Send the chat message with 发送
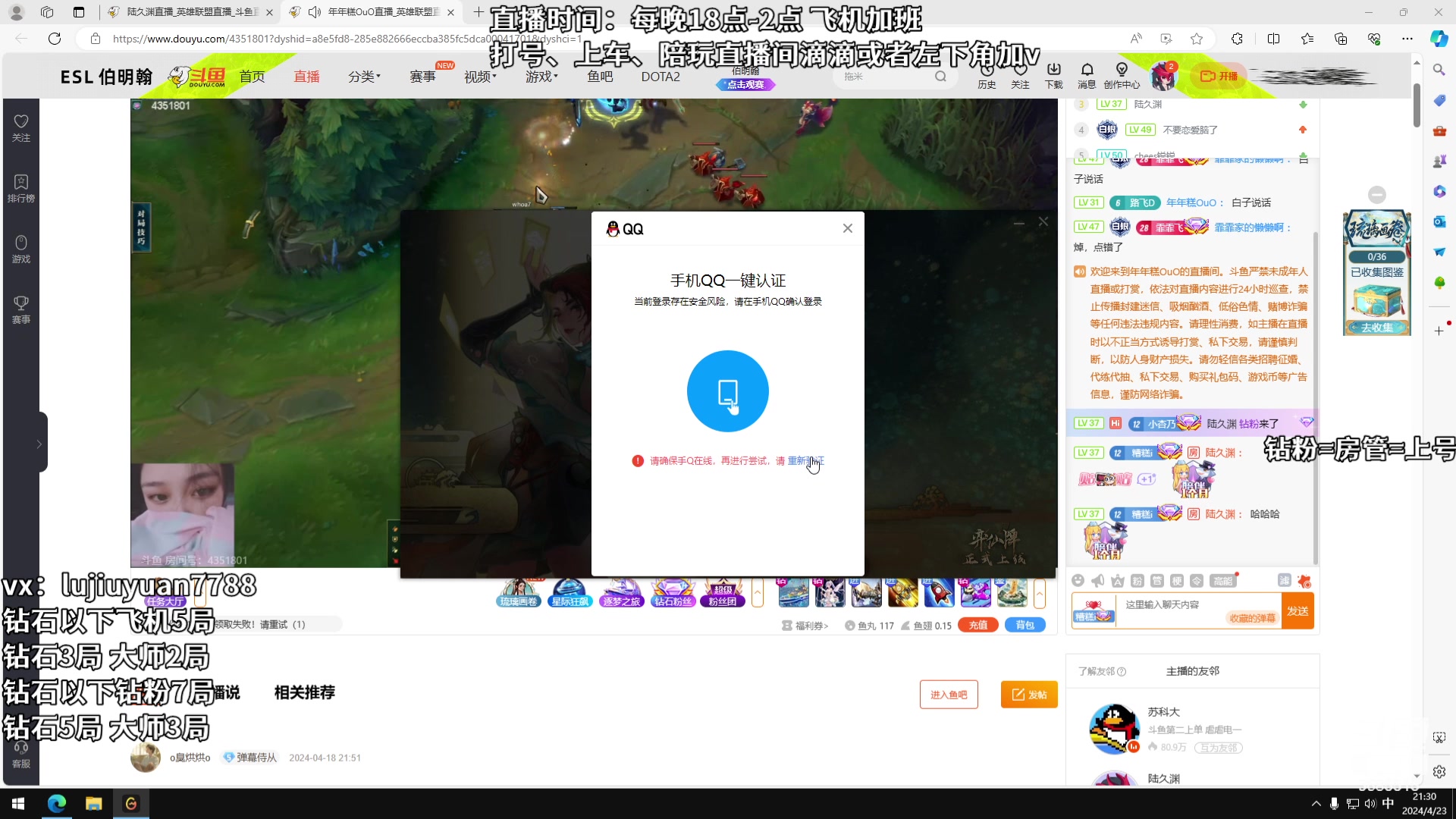Screen dimensions: 1456x819 pyautogui.click(x=1298, y=611)
